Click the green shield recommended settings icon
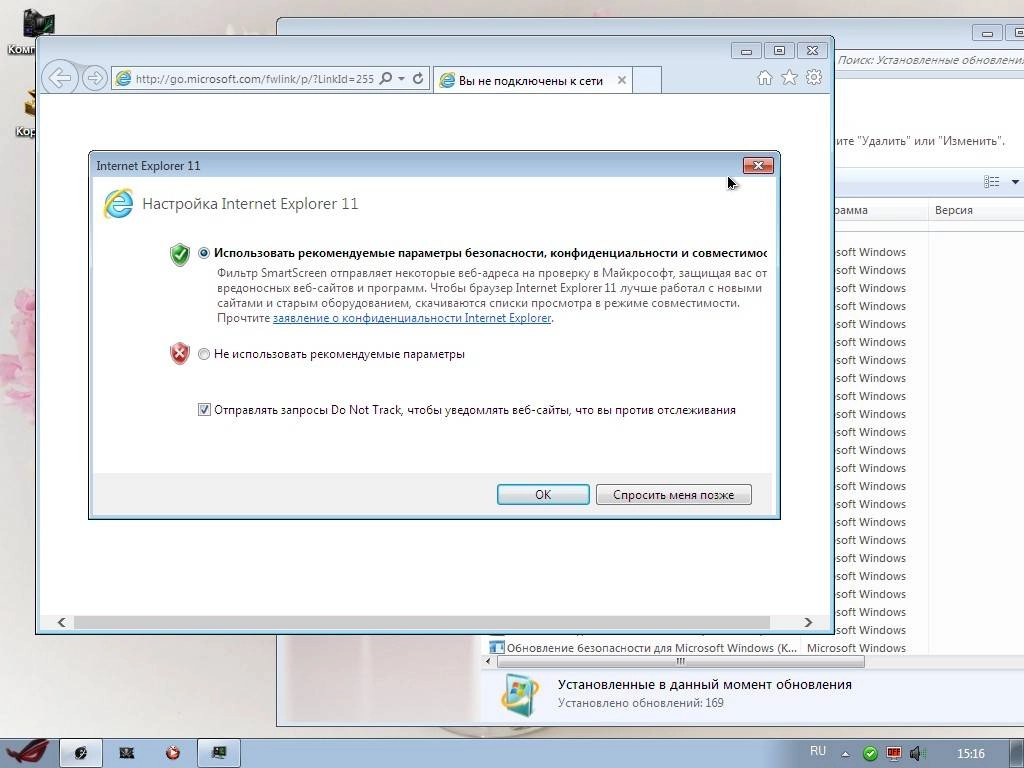Image resolution: width=1024 pixels, height=768 pixels. 180,254
